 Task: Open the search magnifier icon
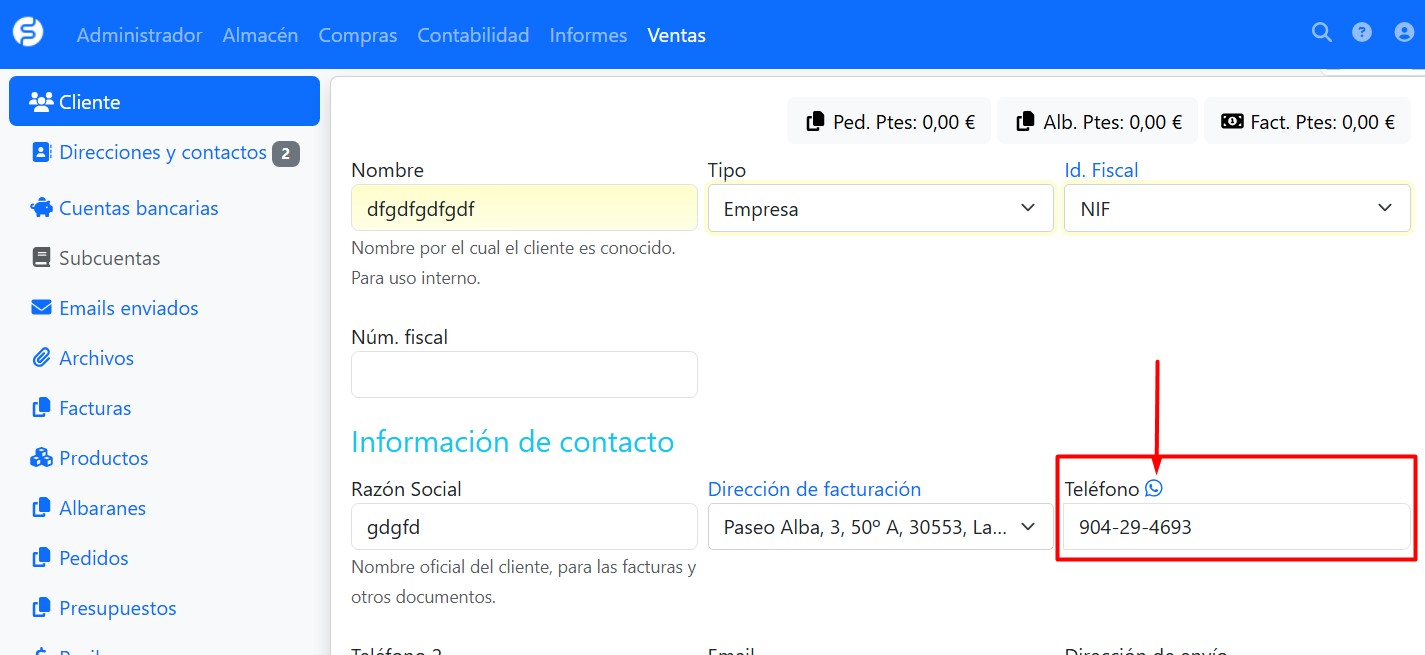pos(1321,33)
